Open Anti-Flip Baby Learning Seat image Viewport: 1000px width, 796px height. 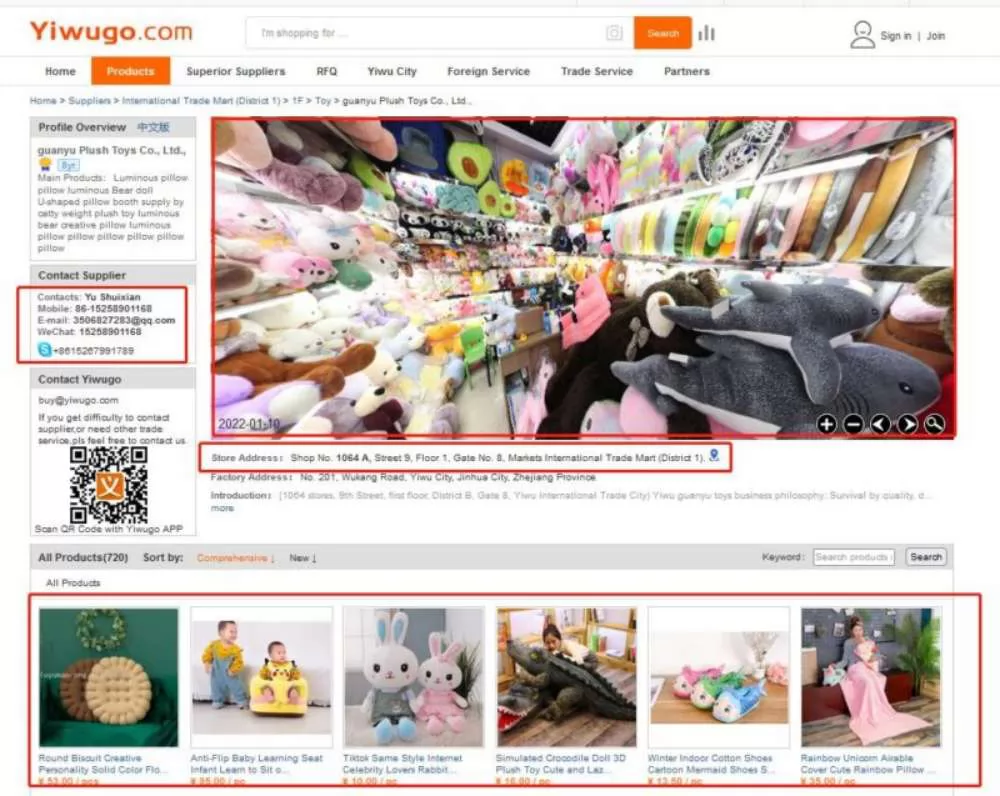pyautogui.click(x=261, y=677)
